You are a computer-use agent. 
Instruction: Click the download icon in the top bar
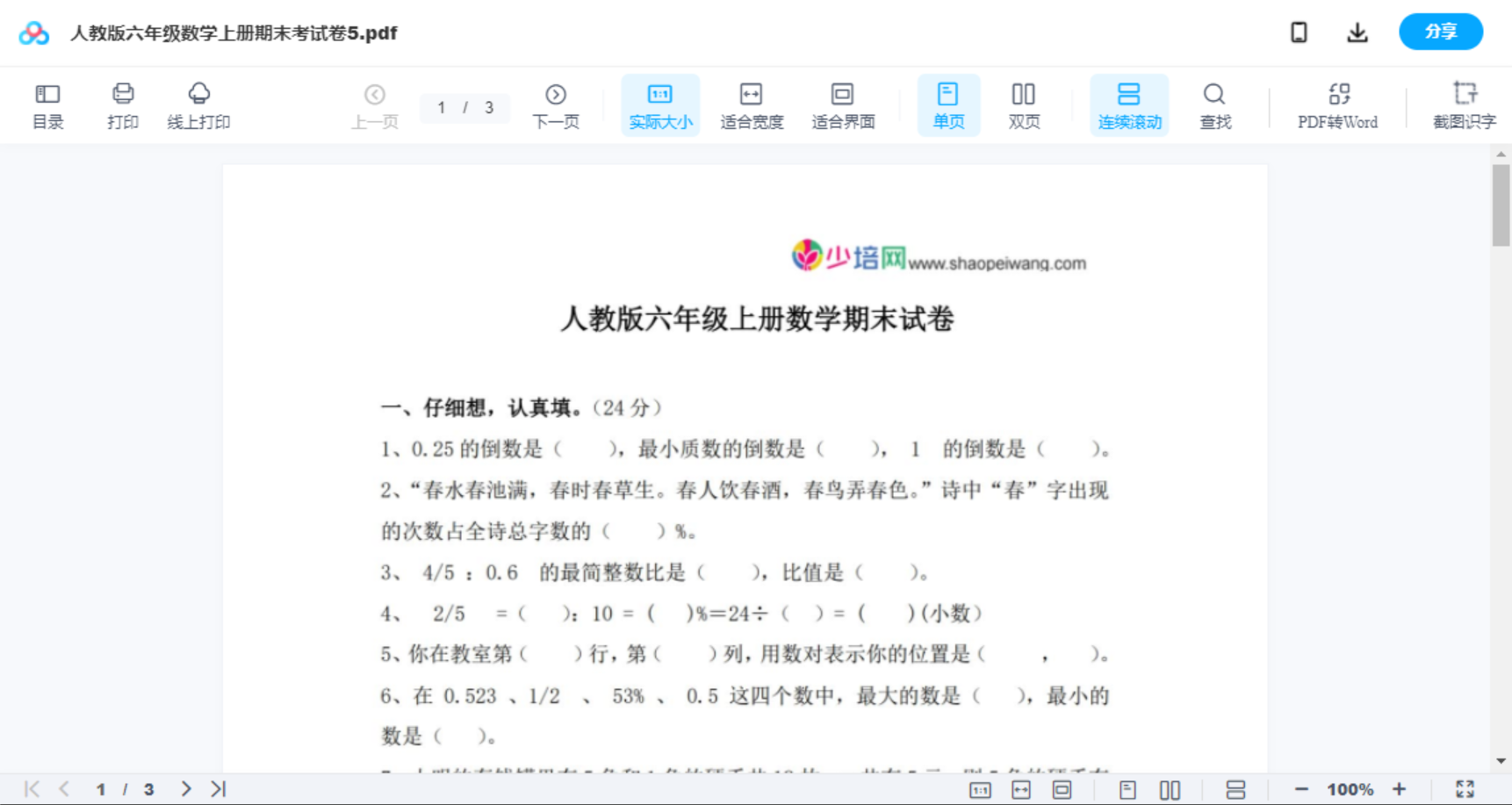1357,32
